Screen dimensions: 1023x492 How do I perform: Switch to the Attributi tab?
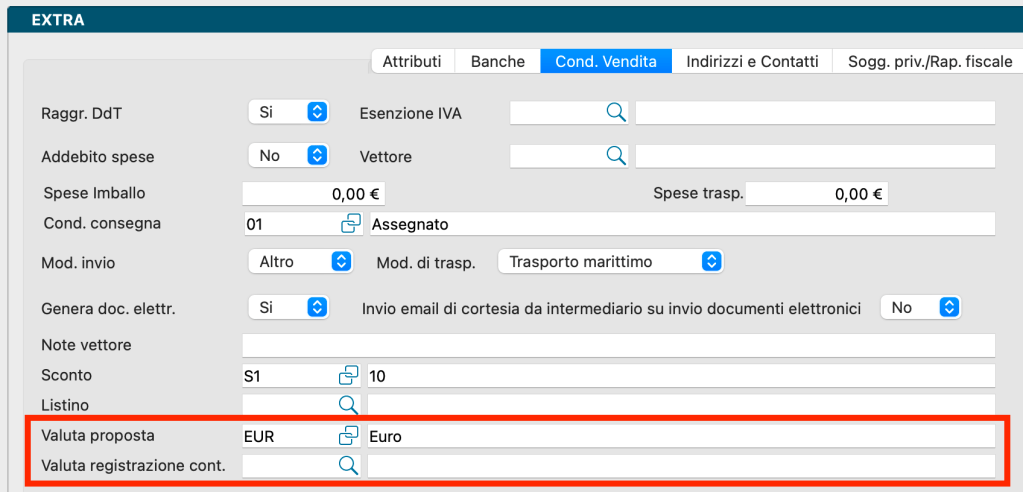pyautogui.click(x=412, y=62)
